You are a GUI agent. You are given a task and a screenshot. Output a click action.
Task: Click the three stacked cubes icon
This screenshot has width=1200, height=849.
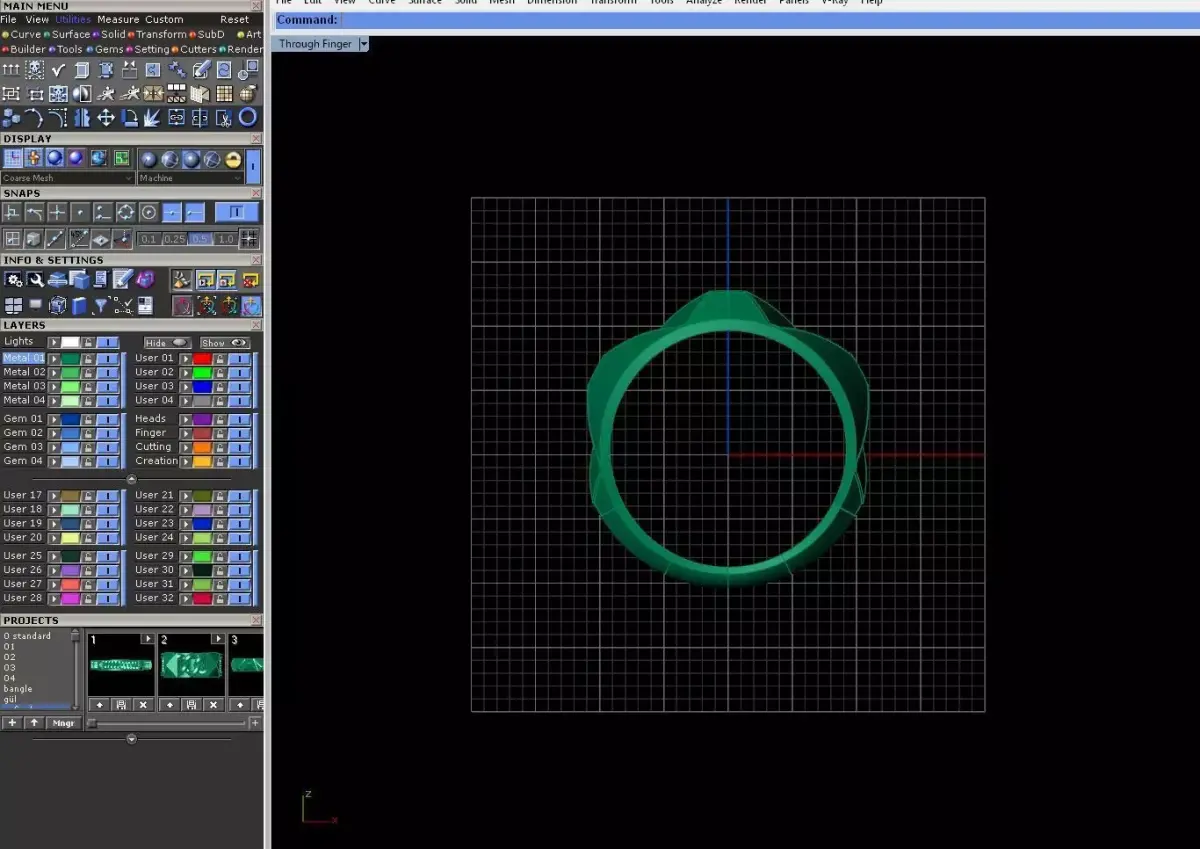(x=10, y=117)
